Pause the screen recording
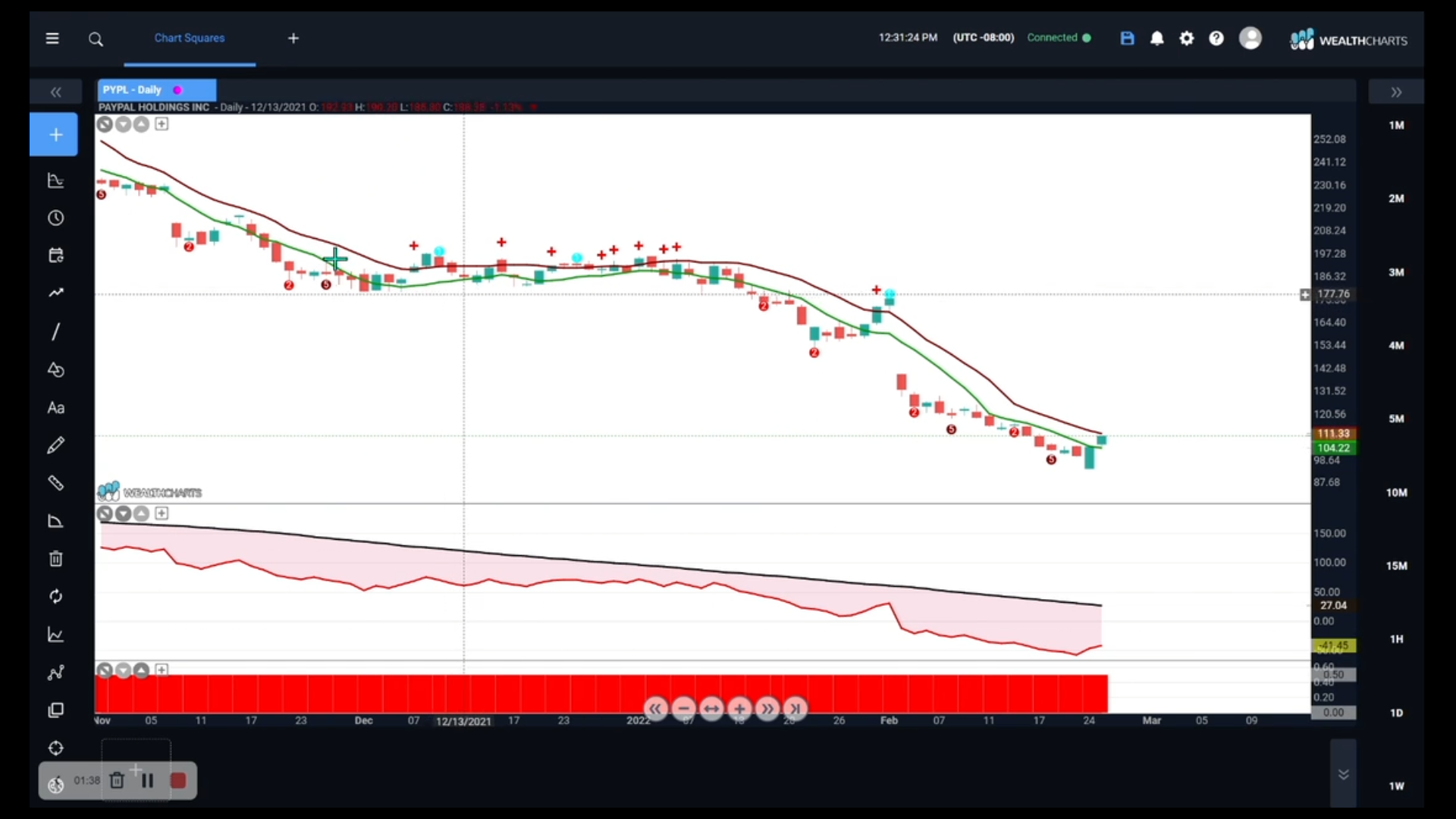The height and width of the screenshot is (819, 1456). (147, 780)
